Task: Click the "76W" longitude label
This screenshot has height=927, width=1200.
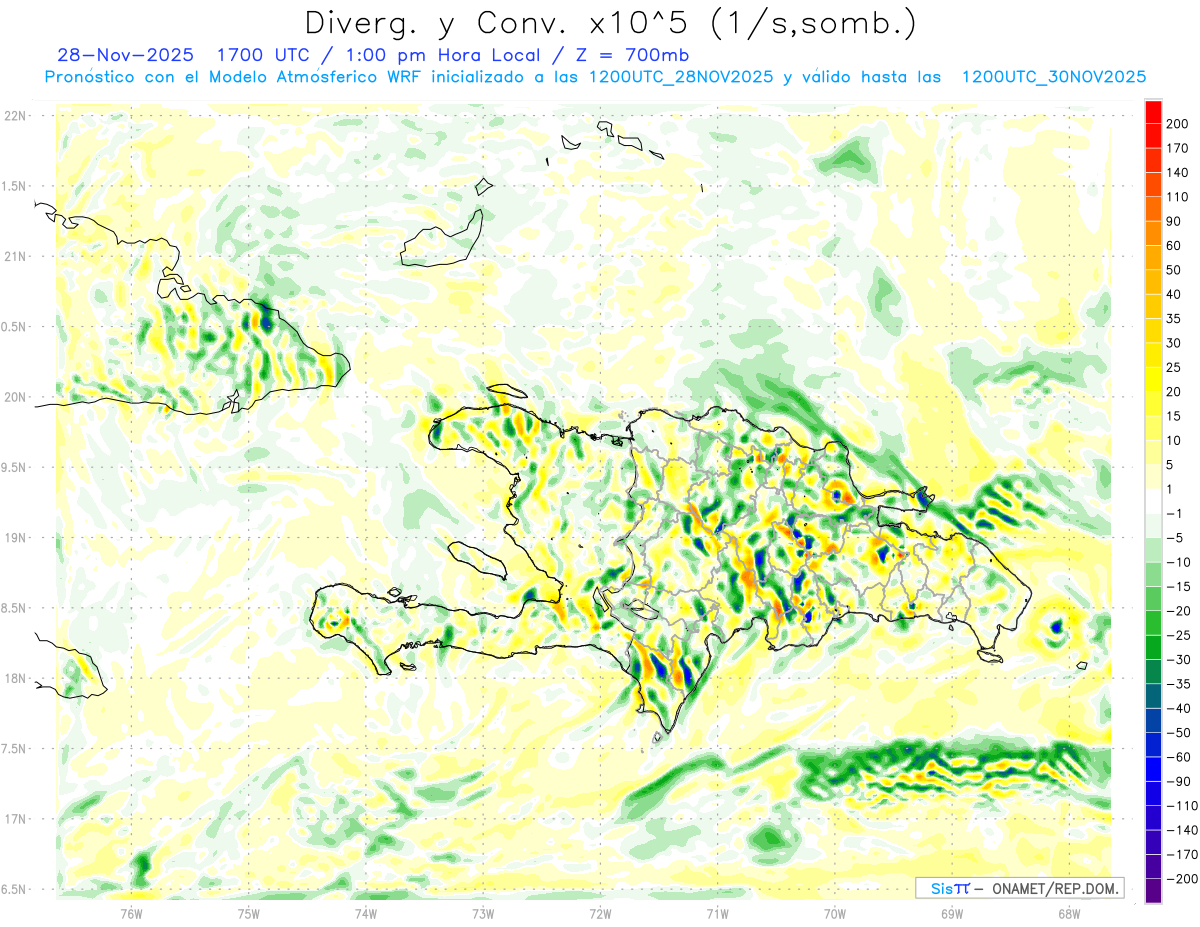Action: (131, 913)
